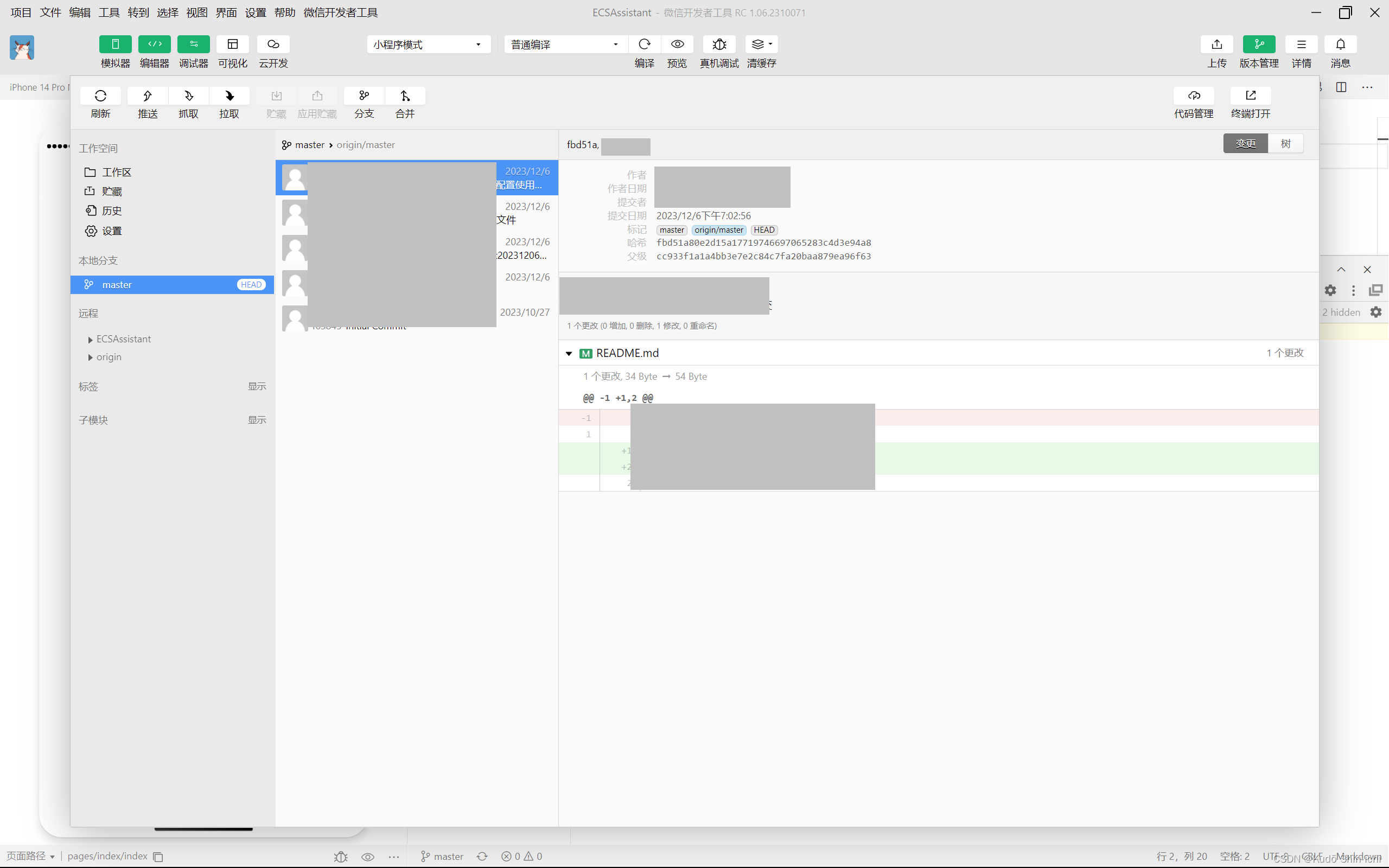Click the README.md file name
The image size is (1389, 868).
(627, 353)
